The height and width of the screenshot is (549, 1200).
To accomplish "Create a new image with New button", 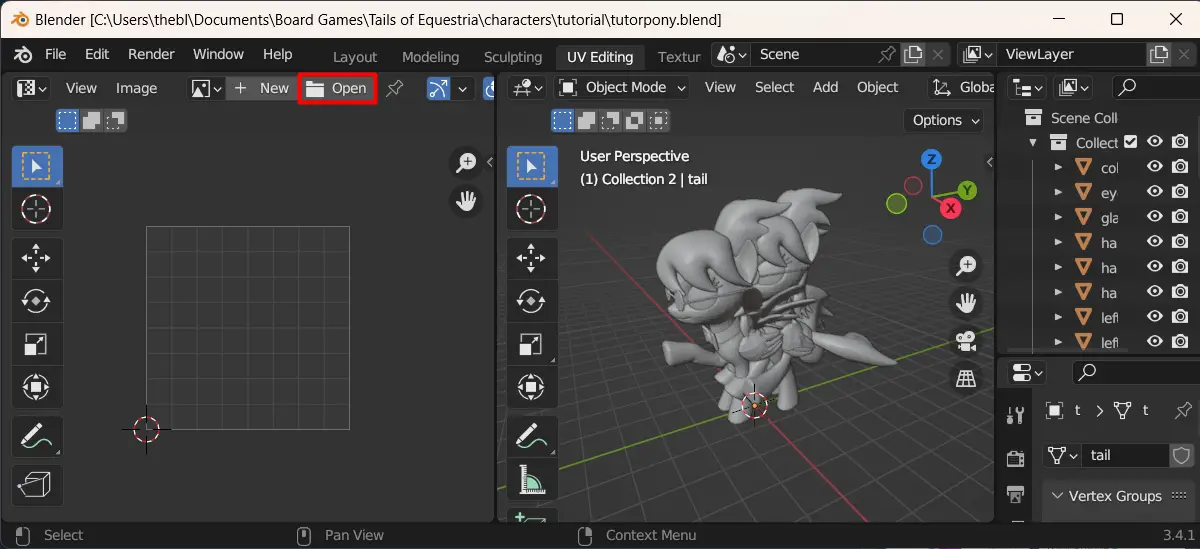I will (262, 88).
